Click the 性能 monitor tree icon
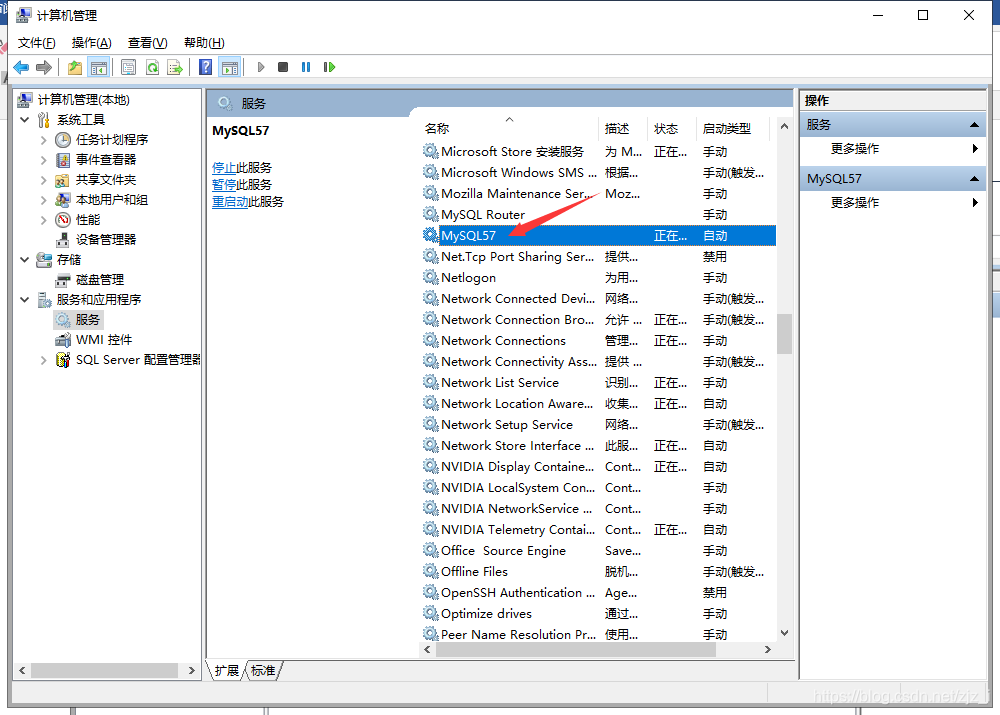The image size is (1000, 715). pyautogui.click(x=62, y=220)
